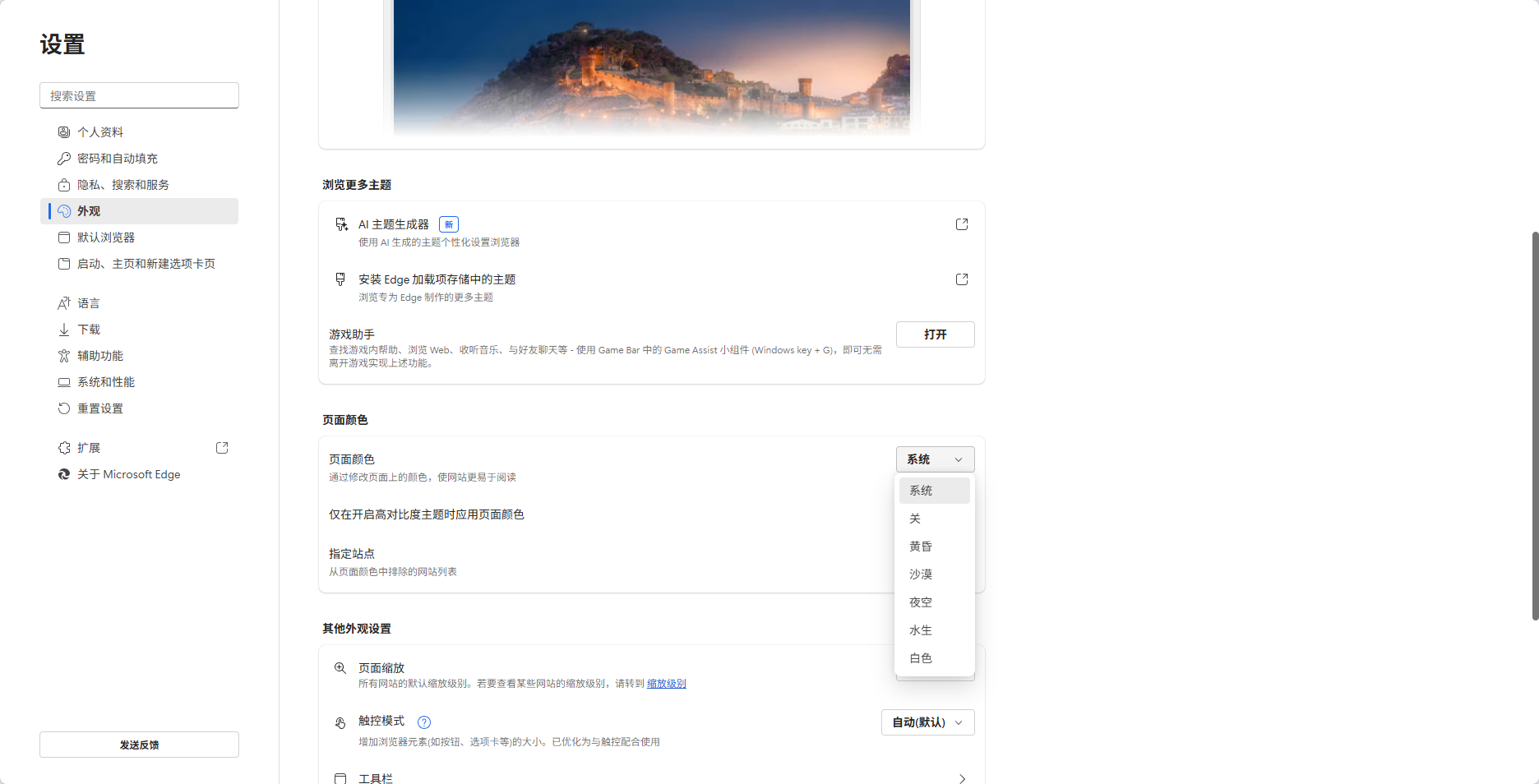Screen dimensions: 1539x784
Task: Click the reset icon beside 重置设置
Action: [x=64, y=408]
